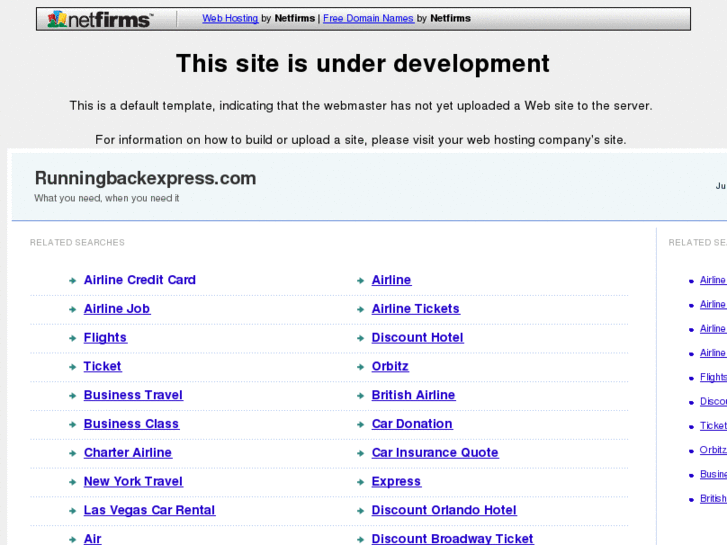Open the Charter Airline link
The width and height of the screenshot is (727, 545).
pos(128,452)
